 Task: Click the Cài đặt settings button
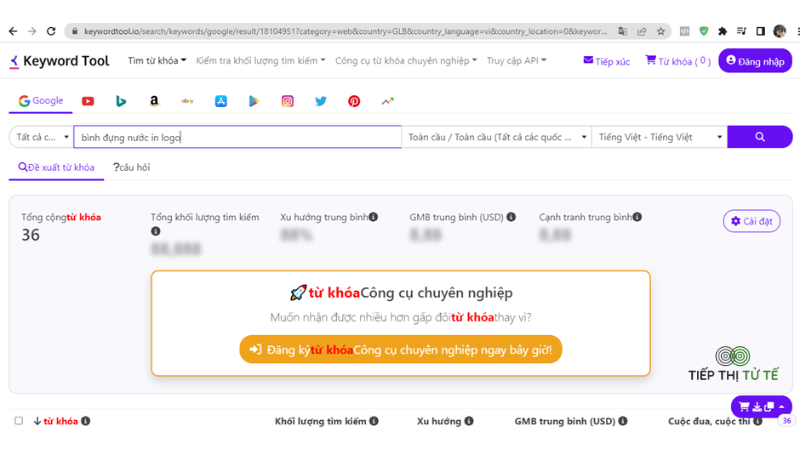[752, 221]
